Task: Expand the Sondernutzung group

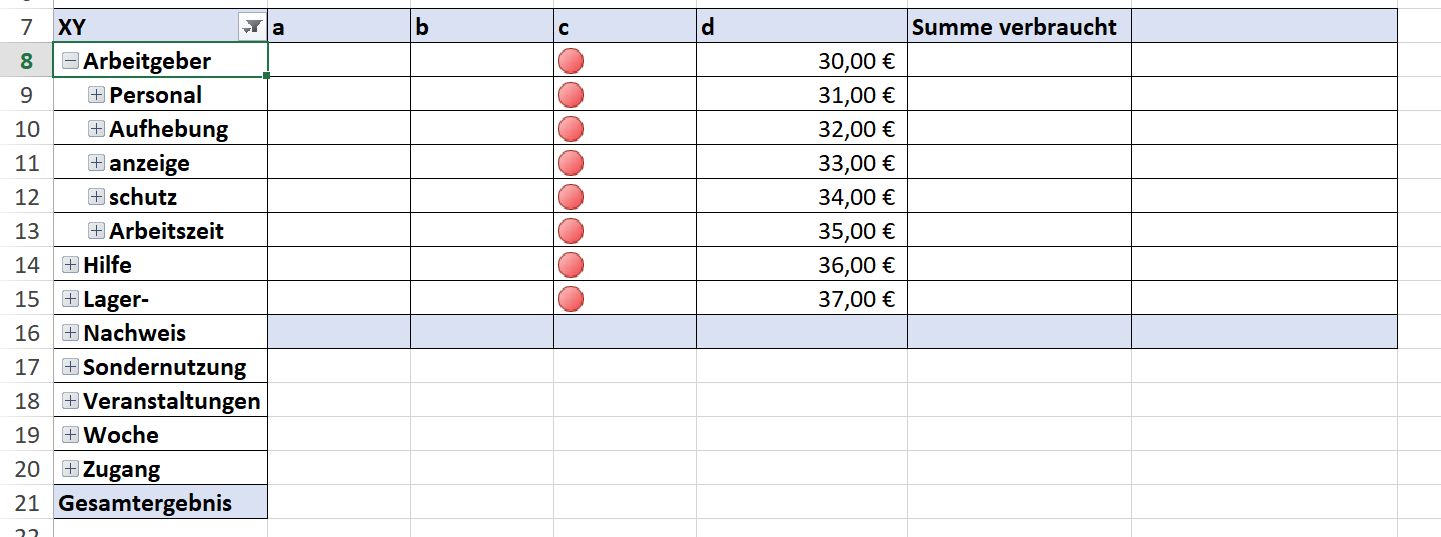Action: 70,367
